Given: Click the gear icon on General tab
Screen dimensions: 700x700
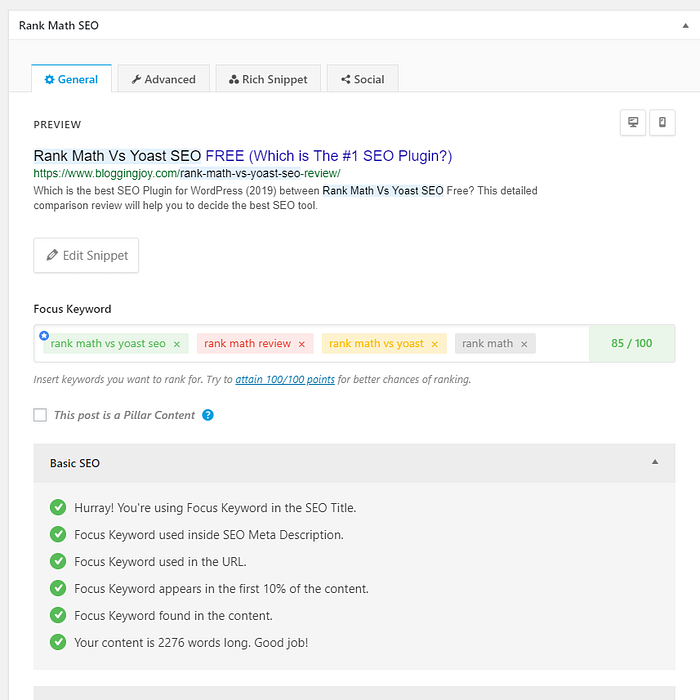Looking at the screenshot, I should pos(50,79).
